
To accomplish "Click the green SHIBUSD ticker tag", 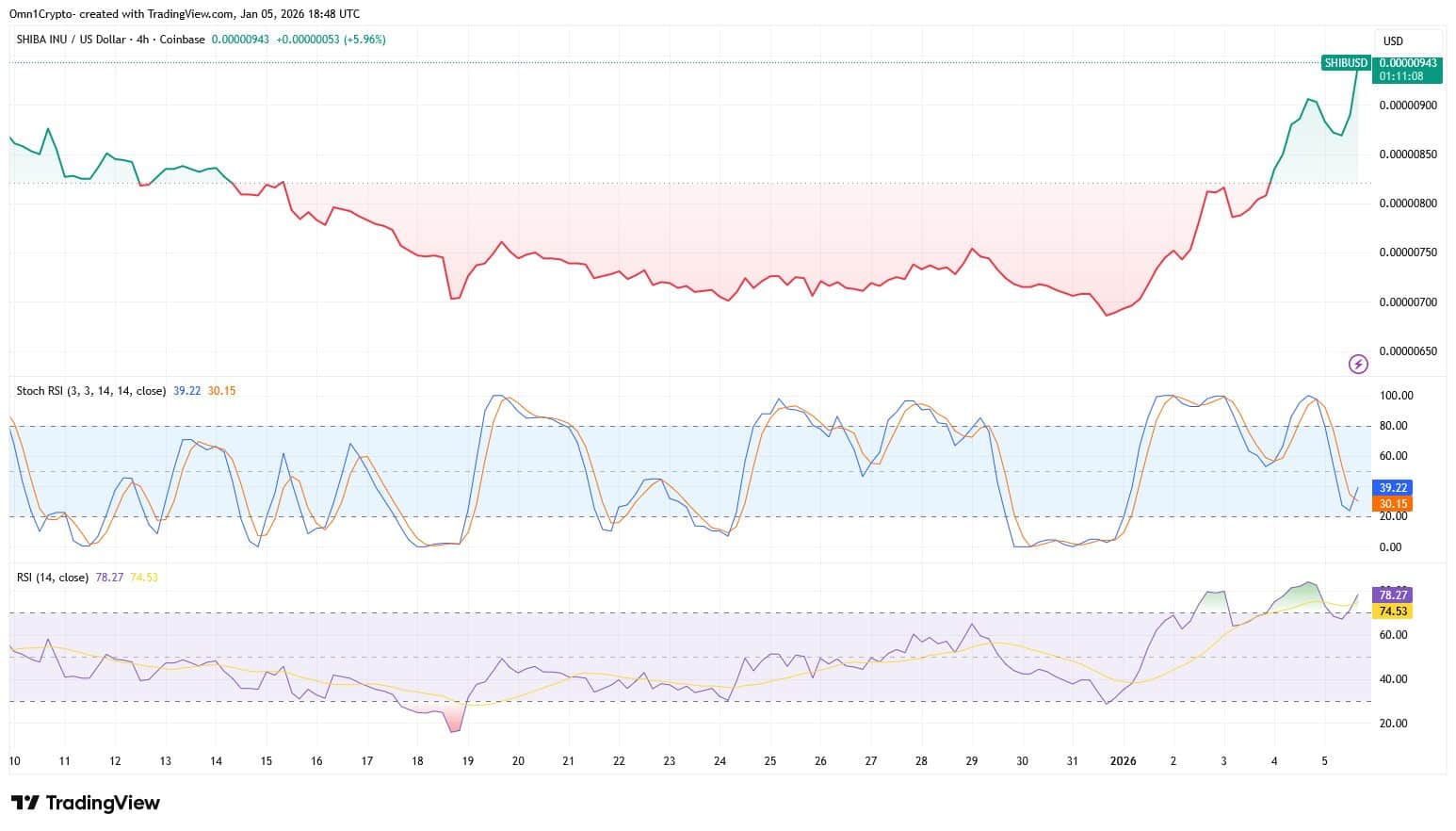I will click(1345, 63).
